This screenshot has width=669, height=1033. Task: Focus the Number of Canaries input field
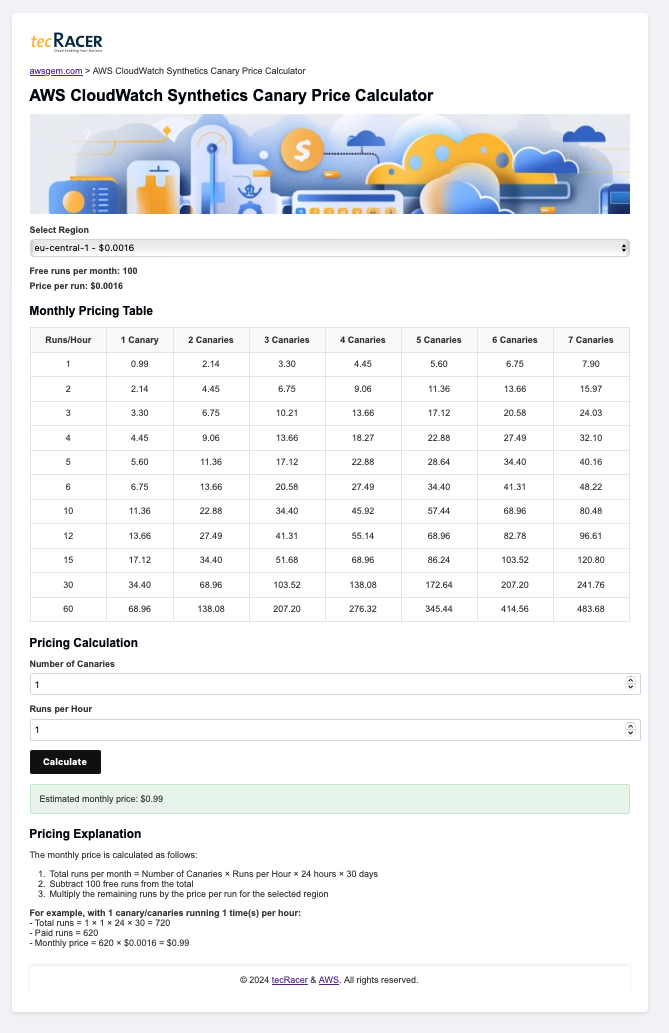pyautogui.click(x=335, y=684)
